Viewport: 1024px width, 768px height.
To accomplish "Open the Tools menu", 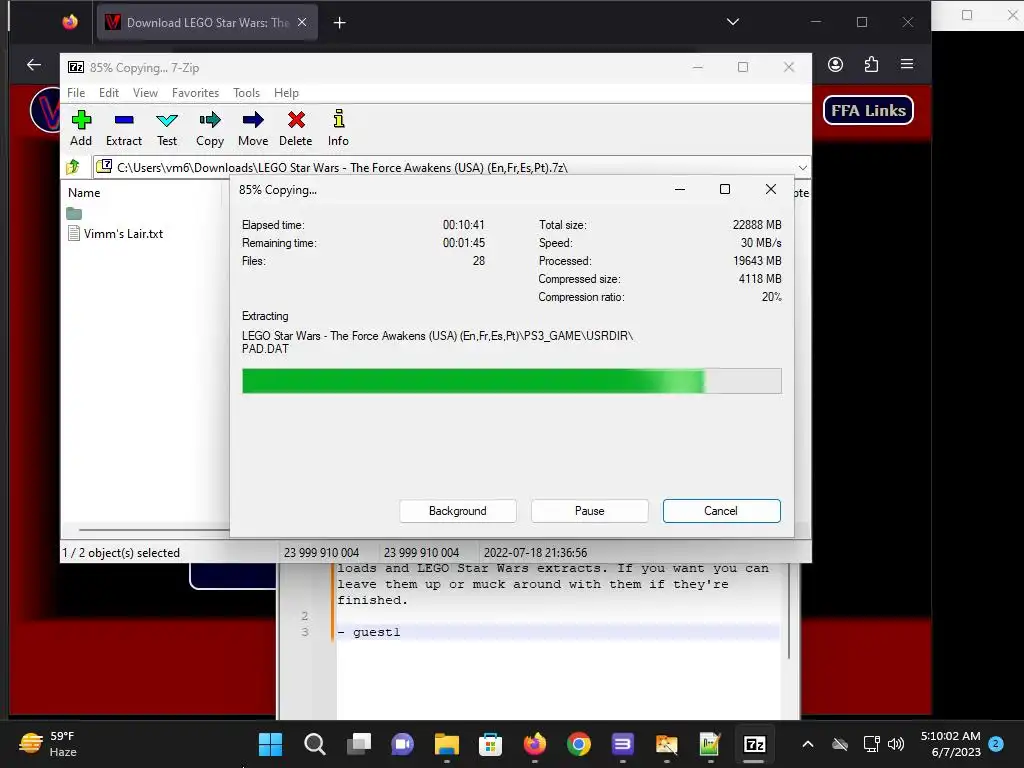I will [246, 93].
